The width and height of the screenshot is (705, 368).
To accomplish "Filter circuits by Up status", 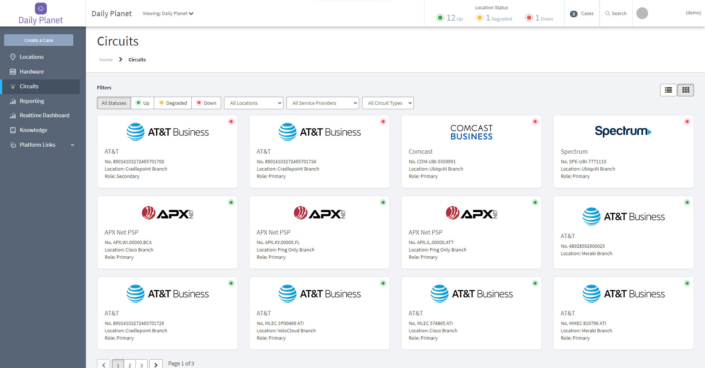I will point(143,103).
